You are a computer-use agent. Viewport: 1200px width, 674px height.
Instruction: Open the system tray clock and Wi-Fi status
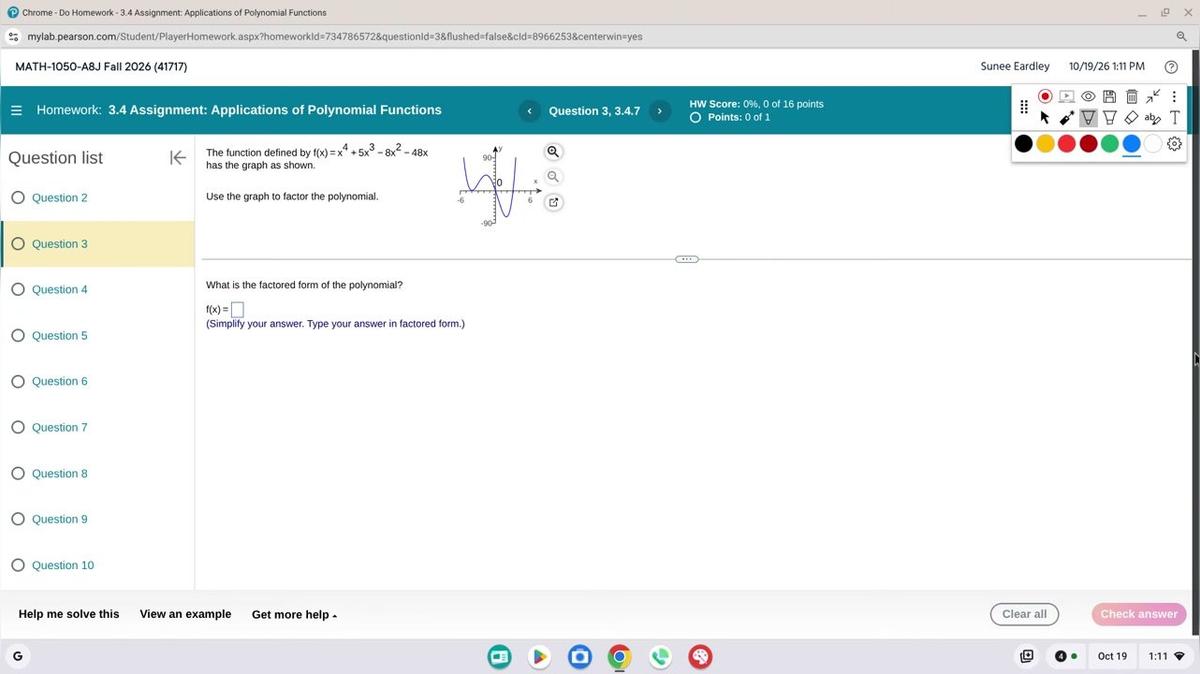tap(1165, 656)
